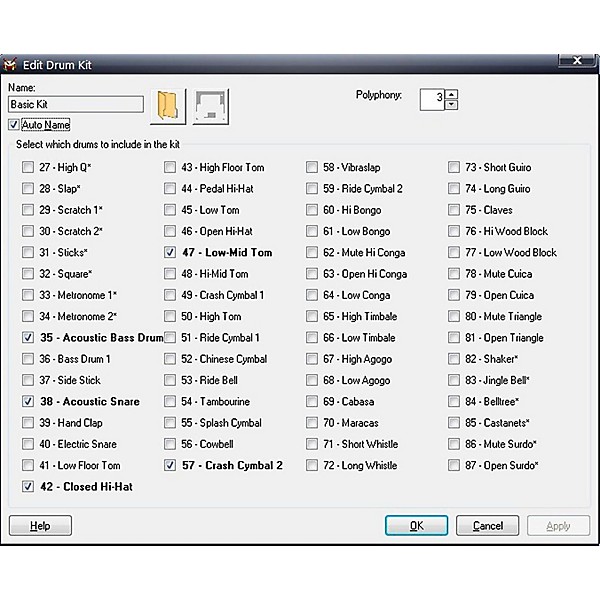The image size is (600, 600).
Task: Click the 79 - Open Cuica label
Action: click(499, 295)
